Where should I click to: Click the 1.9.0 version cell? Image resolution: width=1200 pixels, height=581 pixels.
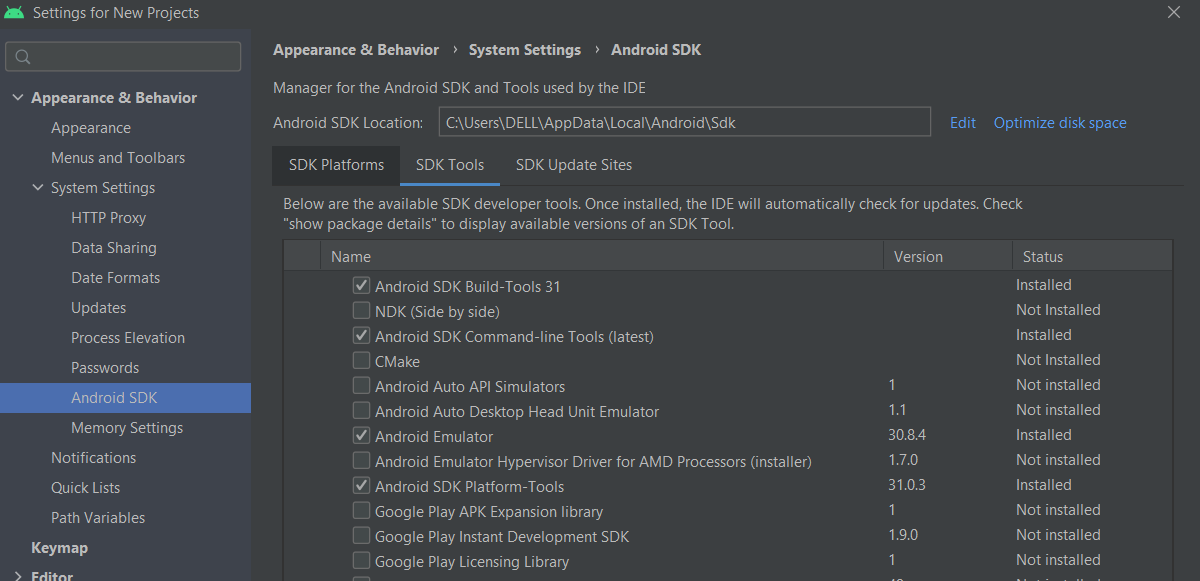tap(903, 535)
